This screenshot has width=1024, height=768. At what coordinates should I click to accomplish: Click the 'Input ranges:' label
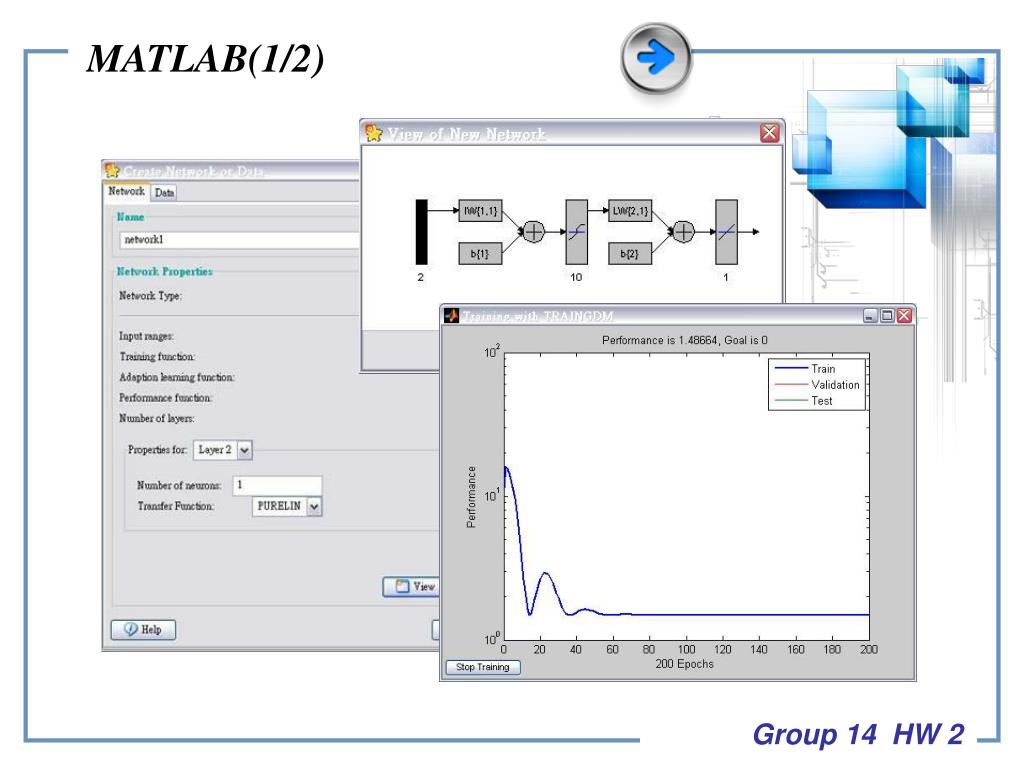[146, 336]
